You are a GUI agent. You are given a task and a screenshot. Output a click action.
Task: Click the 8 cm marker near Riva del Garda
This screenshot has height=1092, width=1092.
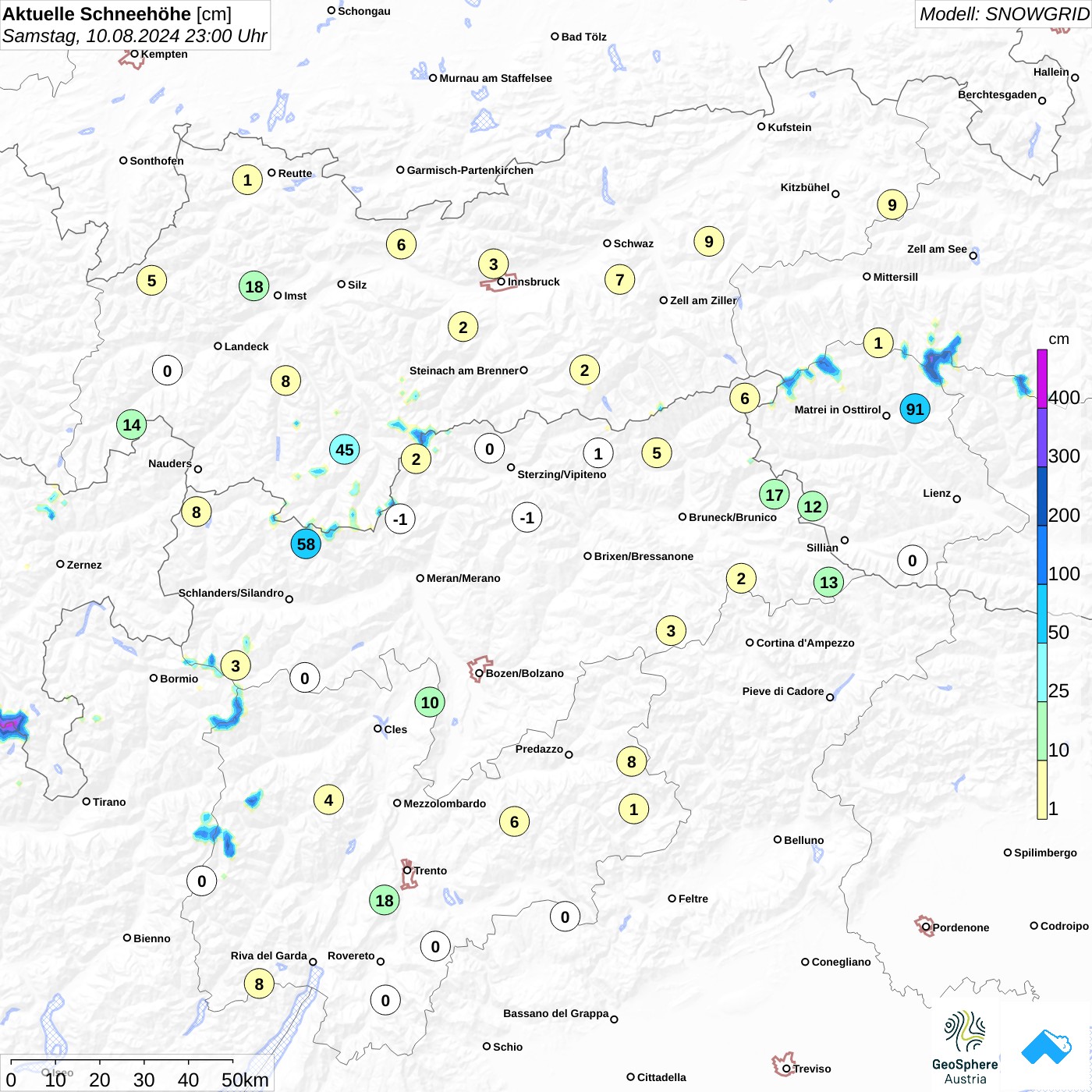pos(259,984)
